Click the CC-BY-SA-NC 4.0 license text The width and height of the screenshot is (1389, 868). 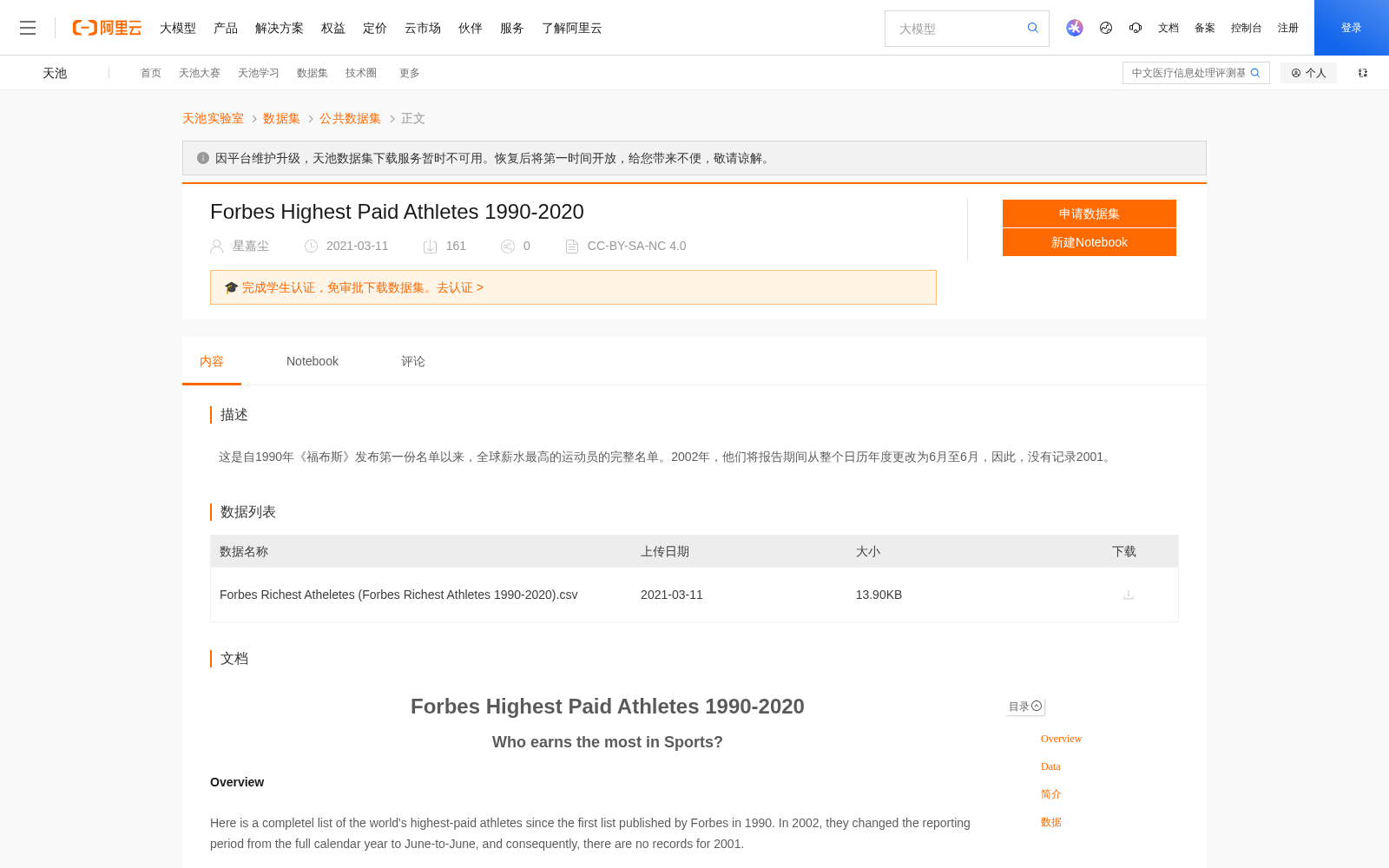pos(636,247)
